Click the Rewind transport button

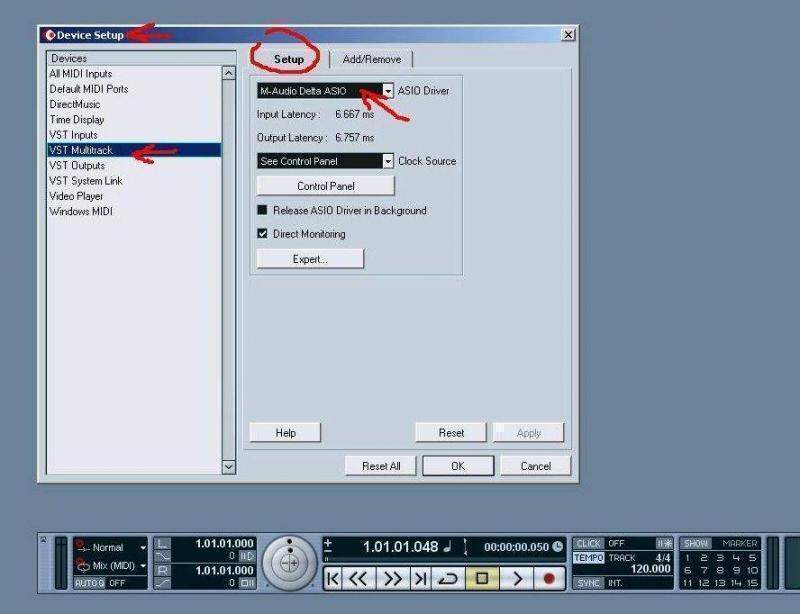(358, 579)
